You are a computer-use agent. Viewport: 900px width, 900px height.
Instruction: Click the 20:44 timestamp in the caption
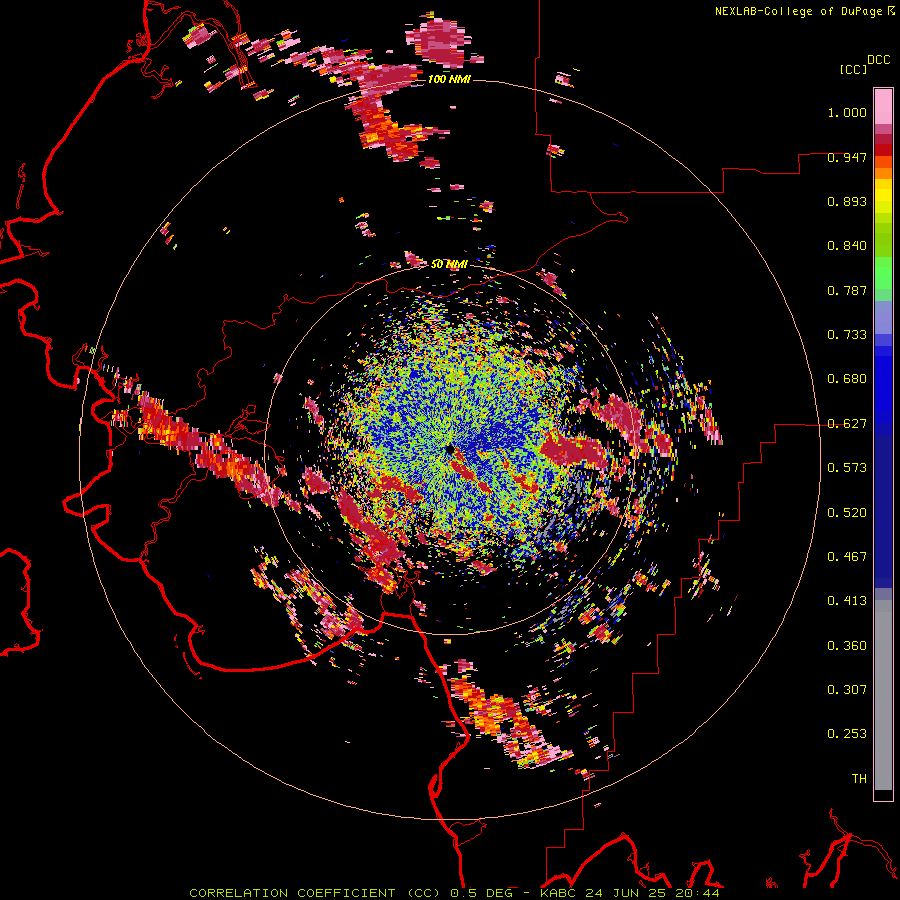[x=697, y=893]
